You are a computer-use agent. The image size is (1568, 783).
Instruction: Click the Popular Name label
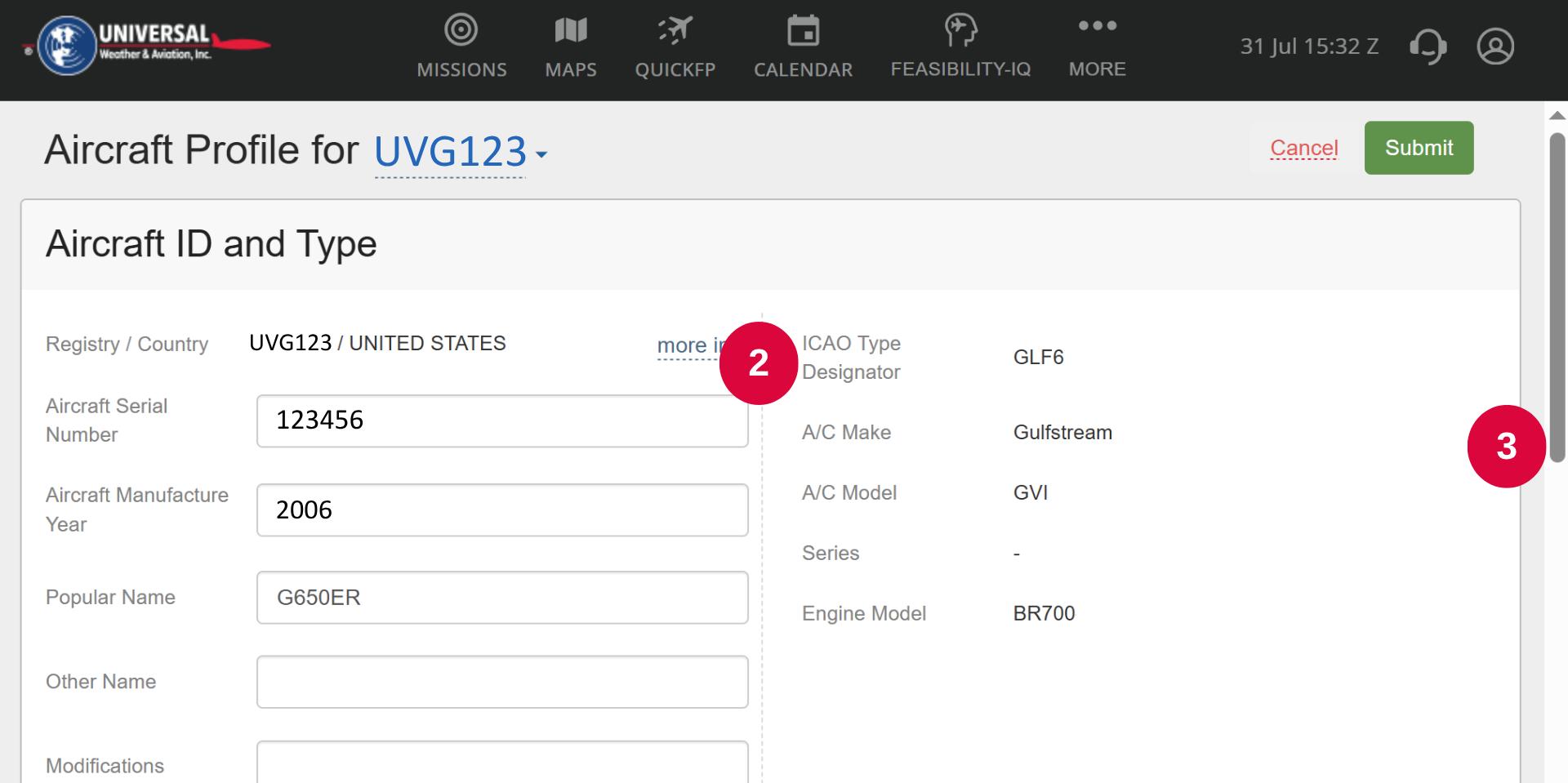[x=110, y=598]
